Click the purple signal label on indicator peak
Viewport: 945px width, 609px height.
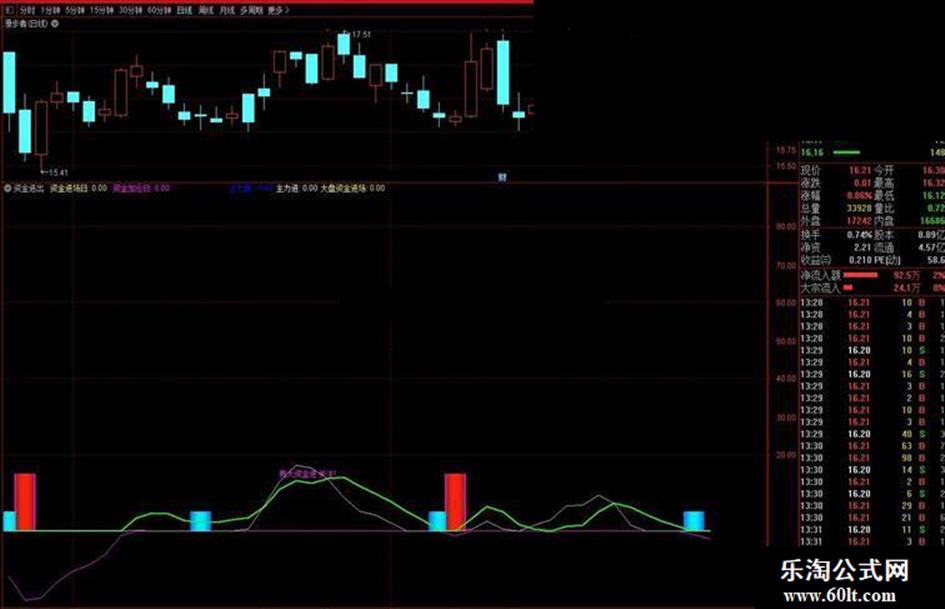click(308, 474)
